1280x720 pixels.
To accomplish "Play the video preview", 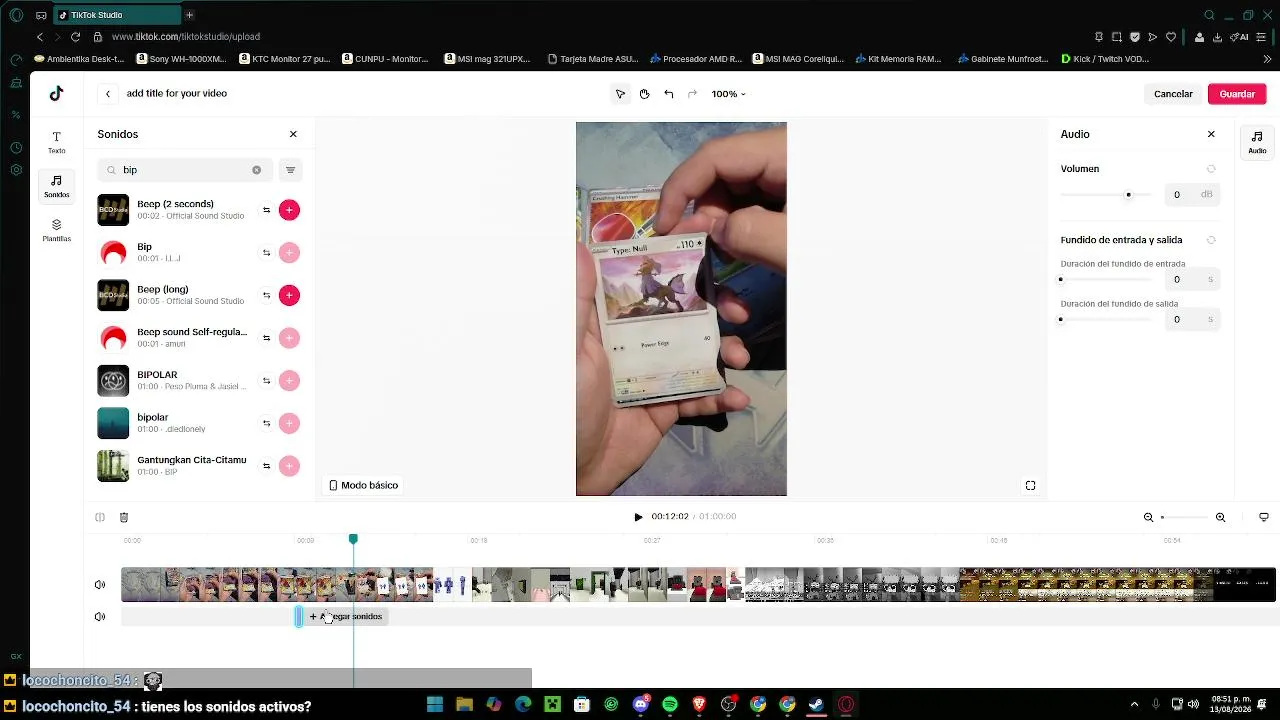I will 638,517.
